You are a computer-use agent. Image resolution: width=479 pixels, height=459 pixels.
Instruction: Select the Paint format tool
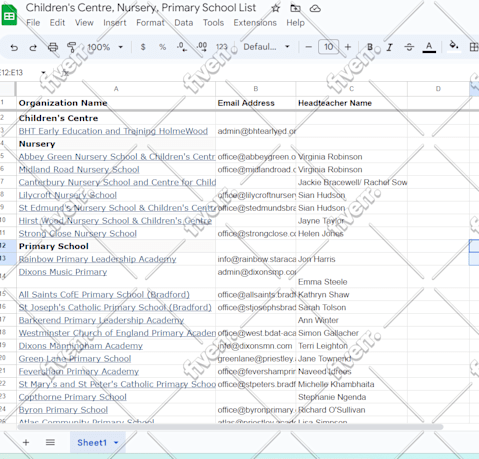[72, 47]
